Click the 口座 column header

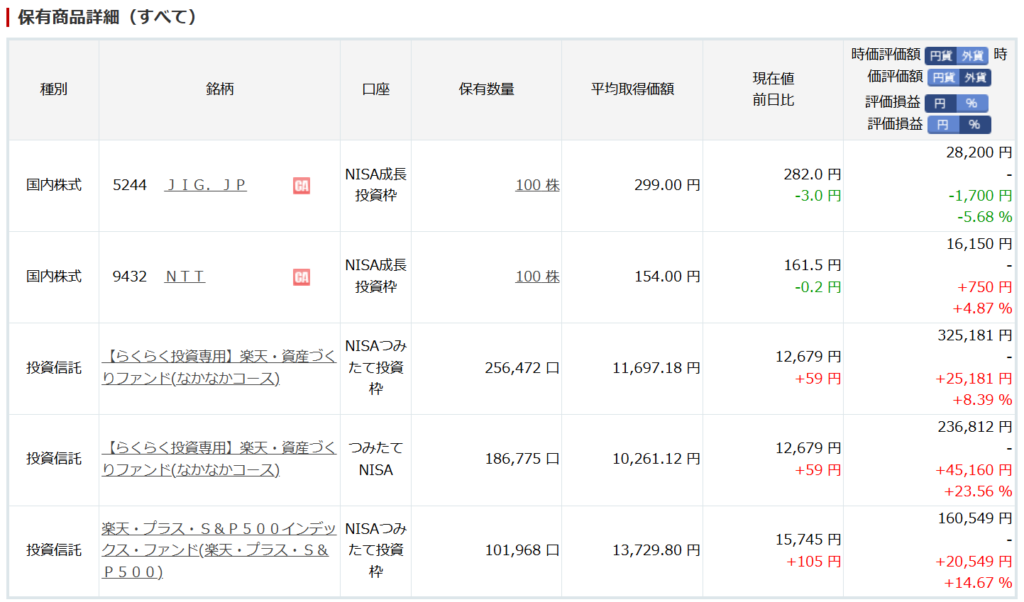(375, 89)
